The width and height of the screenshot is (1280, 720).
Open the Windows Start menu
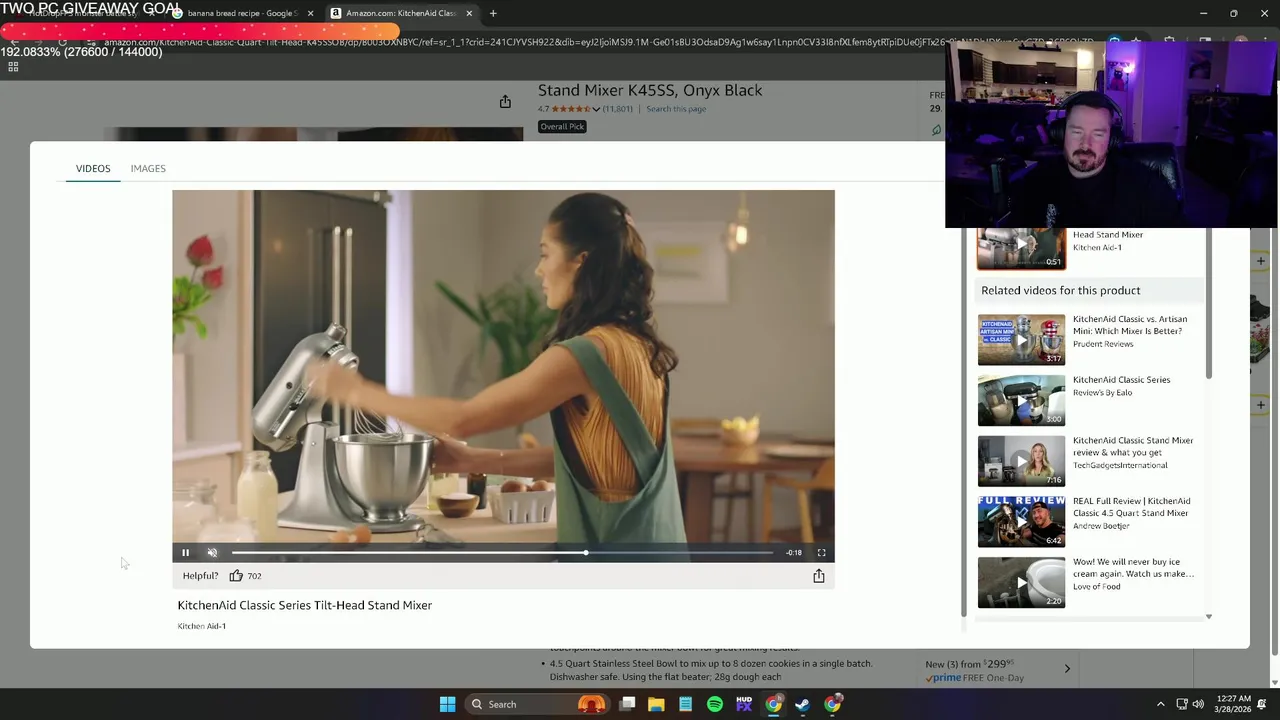pos(447,704)
